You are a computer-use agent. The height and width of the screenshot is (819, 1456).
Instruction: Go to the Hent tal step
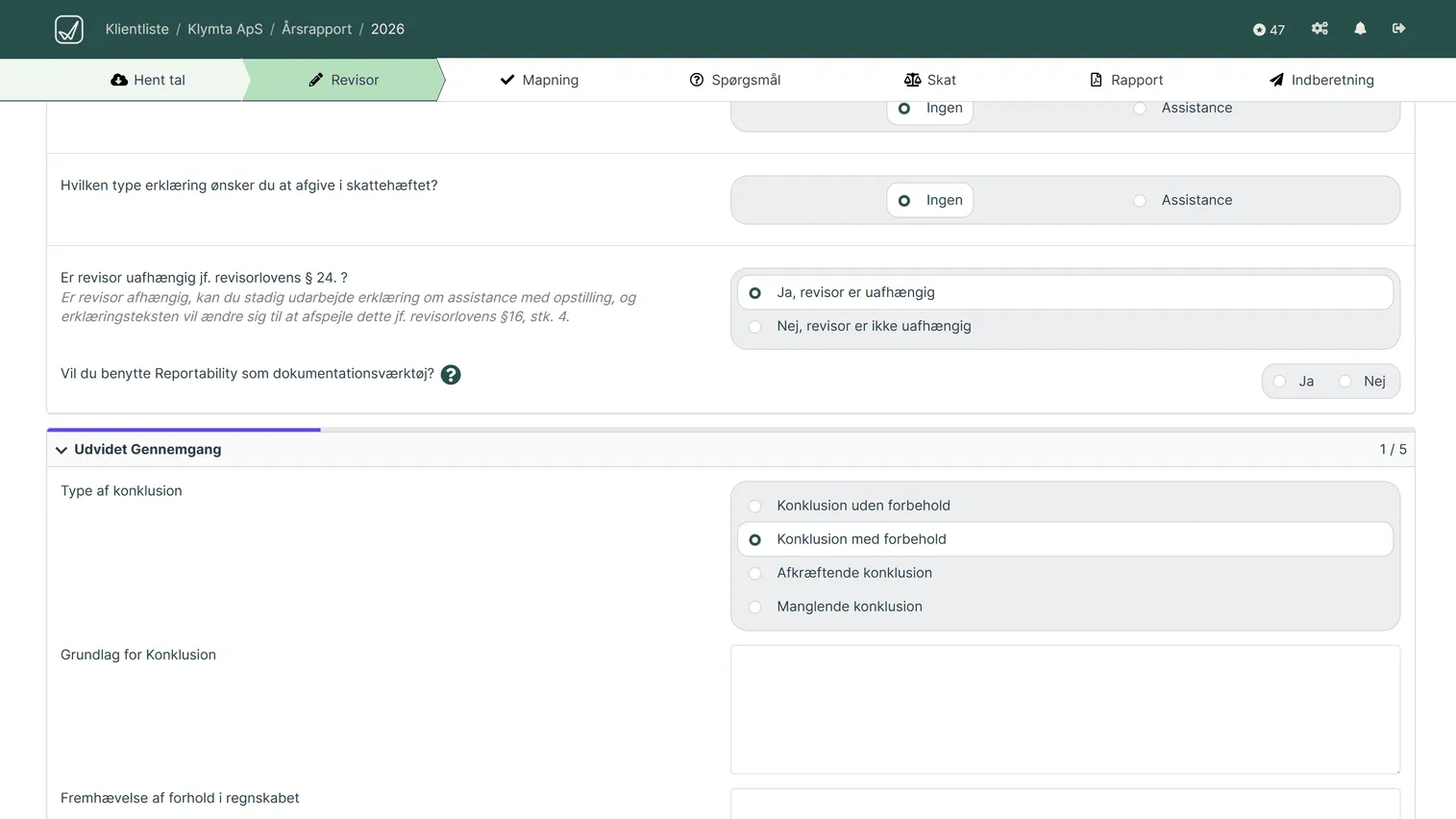pyautogui.click(x=147, y=80)
